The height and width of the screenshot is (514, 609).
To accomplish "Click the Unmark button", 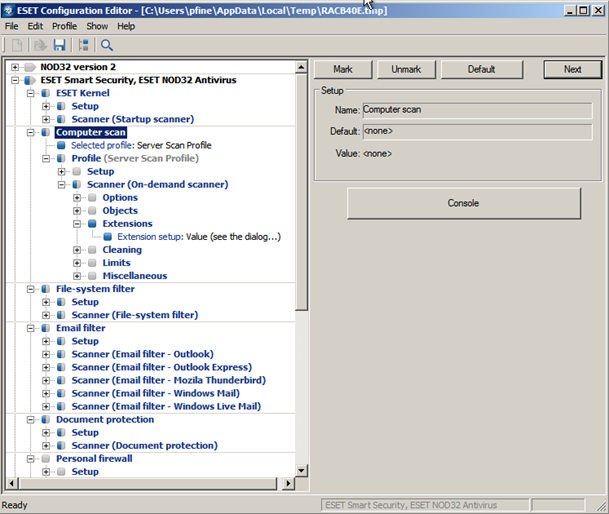I will point(406,70).
